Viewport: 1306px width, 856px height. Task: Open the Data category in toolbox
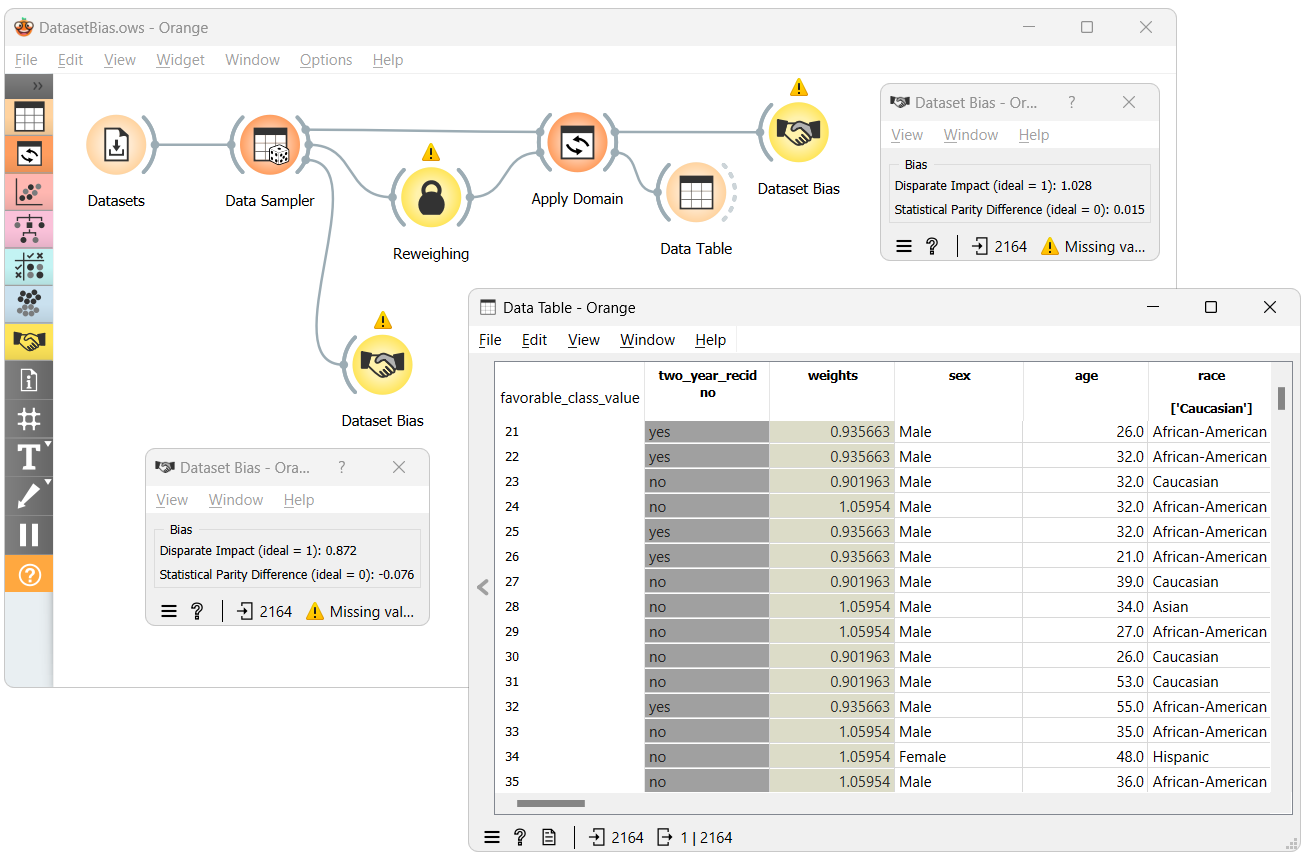coord(29,117)
